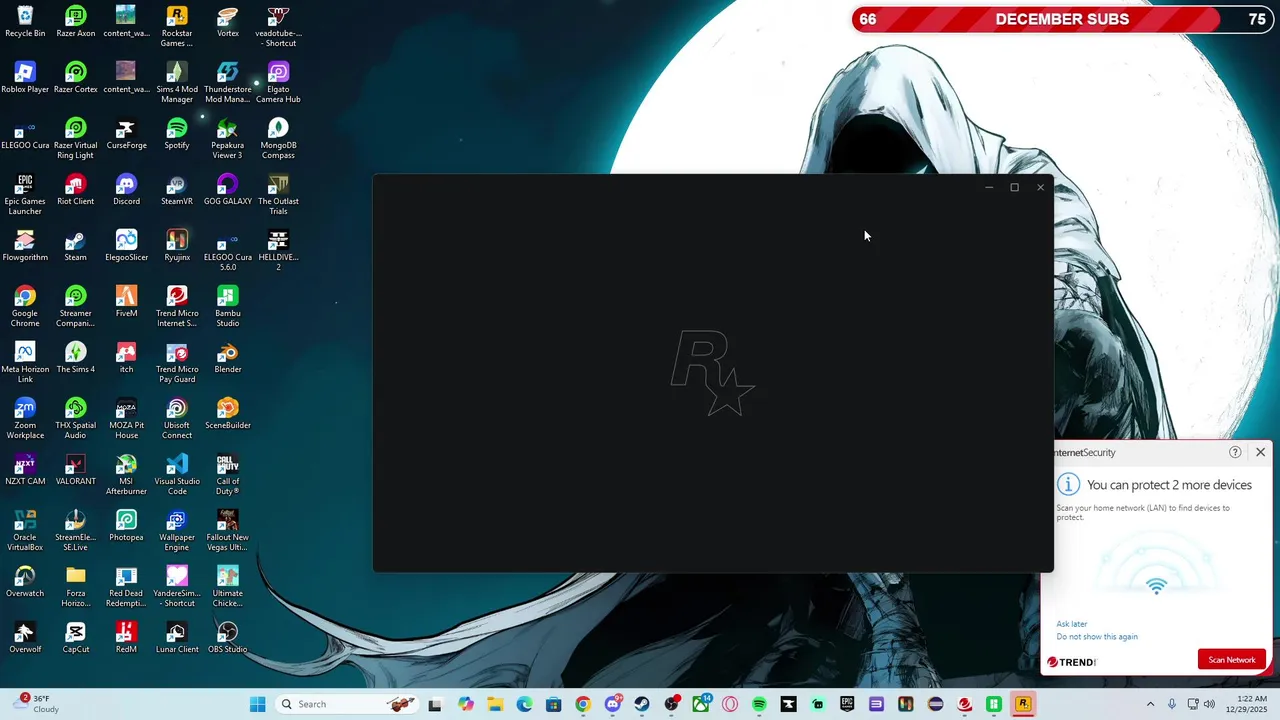Open Lunar Client desktop shortcut
Screen dimensions: 1280x720
tap(177, 637)
